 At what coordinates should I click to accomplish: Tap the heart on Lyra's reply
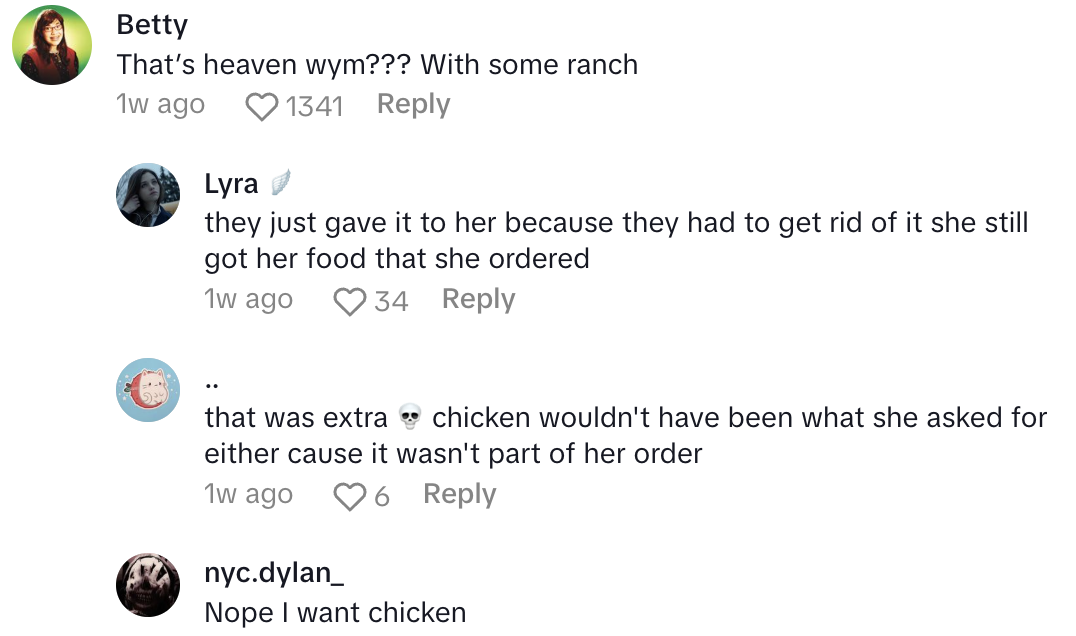tap(350, 301)
